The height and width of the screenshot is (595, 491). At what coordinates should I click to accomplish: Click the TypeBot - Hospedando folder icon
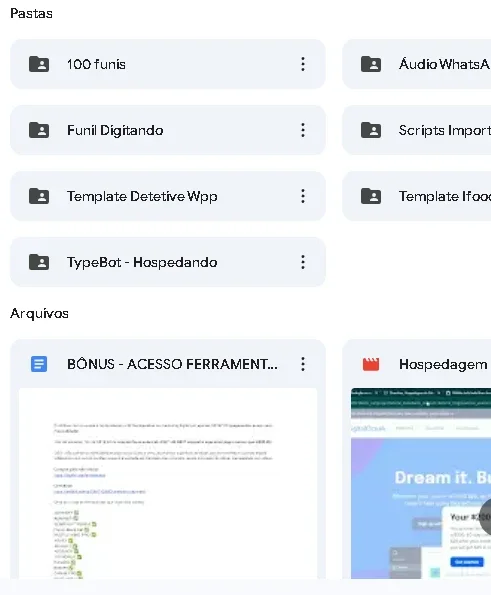[x=39, y=262]
